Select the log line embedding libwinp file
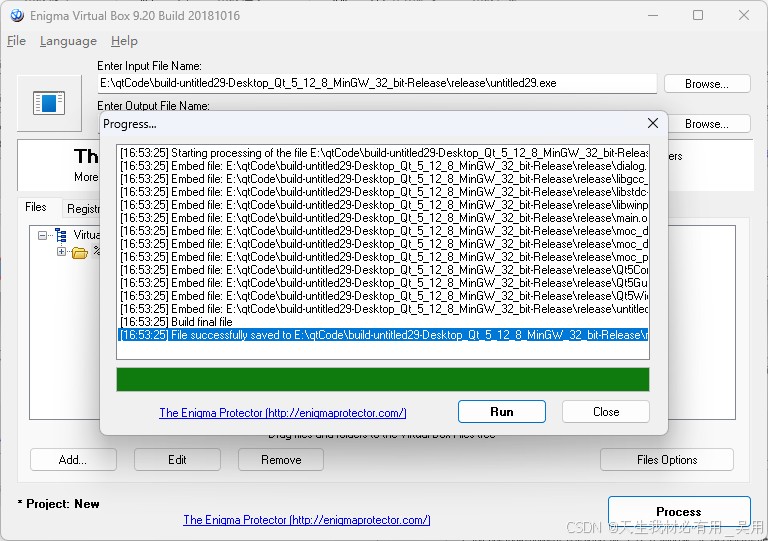 point(384,205)
